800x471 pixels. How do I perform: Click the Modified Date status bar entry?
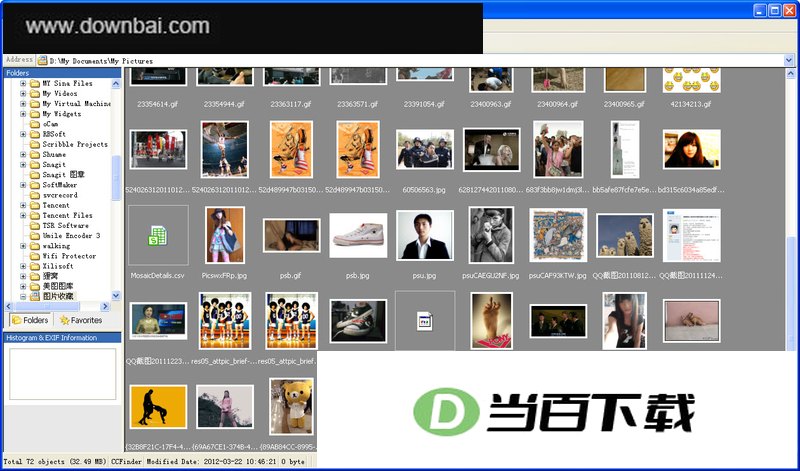[211, 461]
